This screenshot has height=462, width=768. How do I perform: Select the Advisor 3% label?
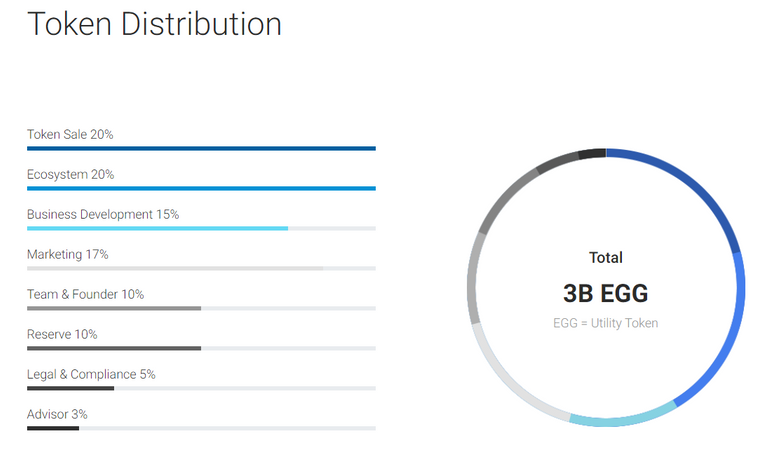[x=57, y=414]
